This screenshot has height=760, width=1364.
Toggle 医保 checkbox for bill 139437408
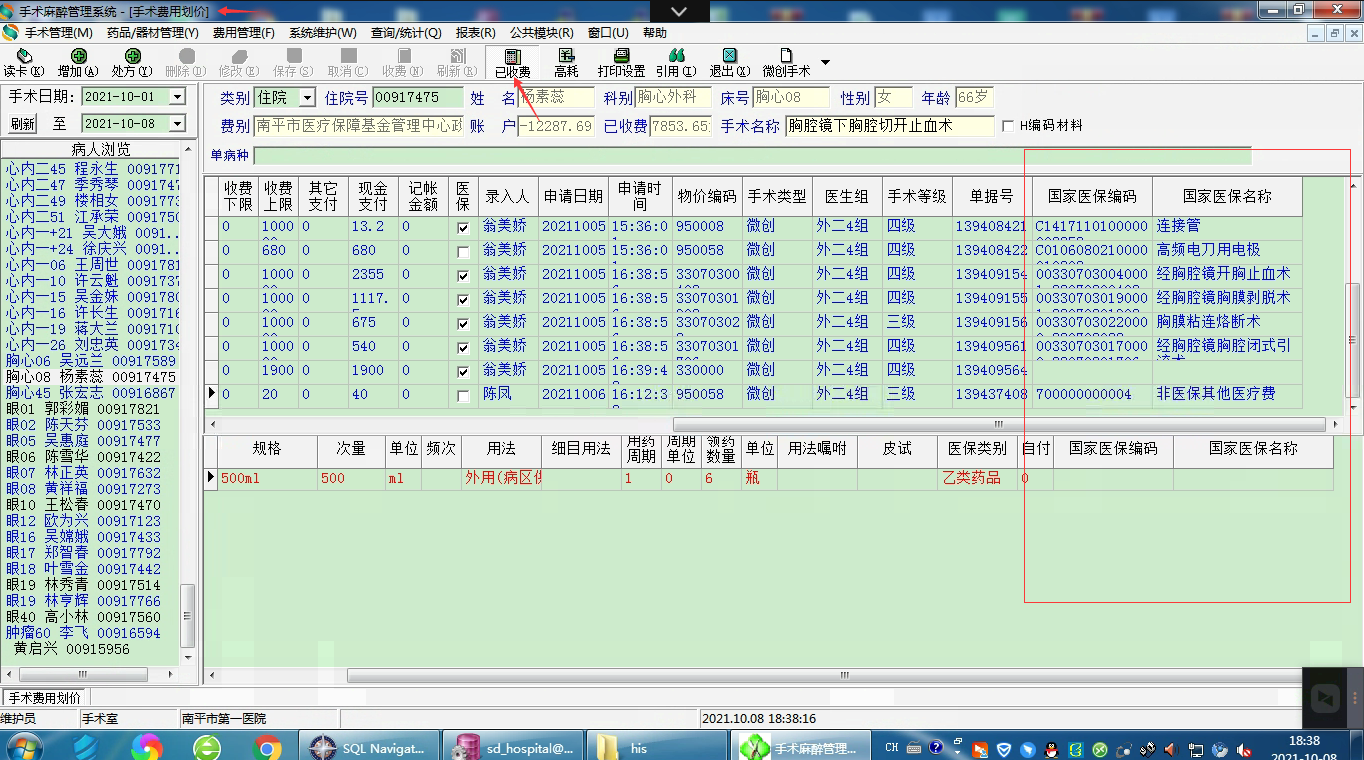(462, 396)
